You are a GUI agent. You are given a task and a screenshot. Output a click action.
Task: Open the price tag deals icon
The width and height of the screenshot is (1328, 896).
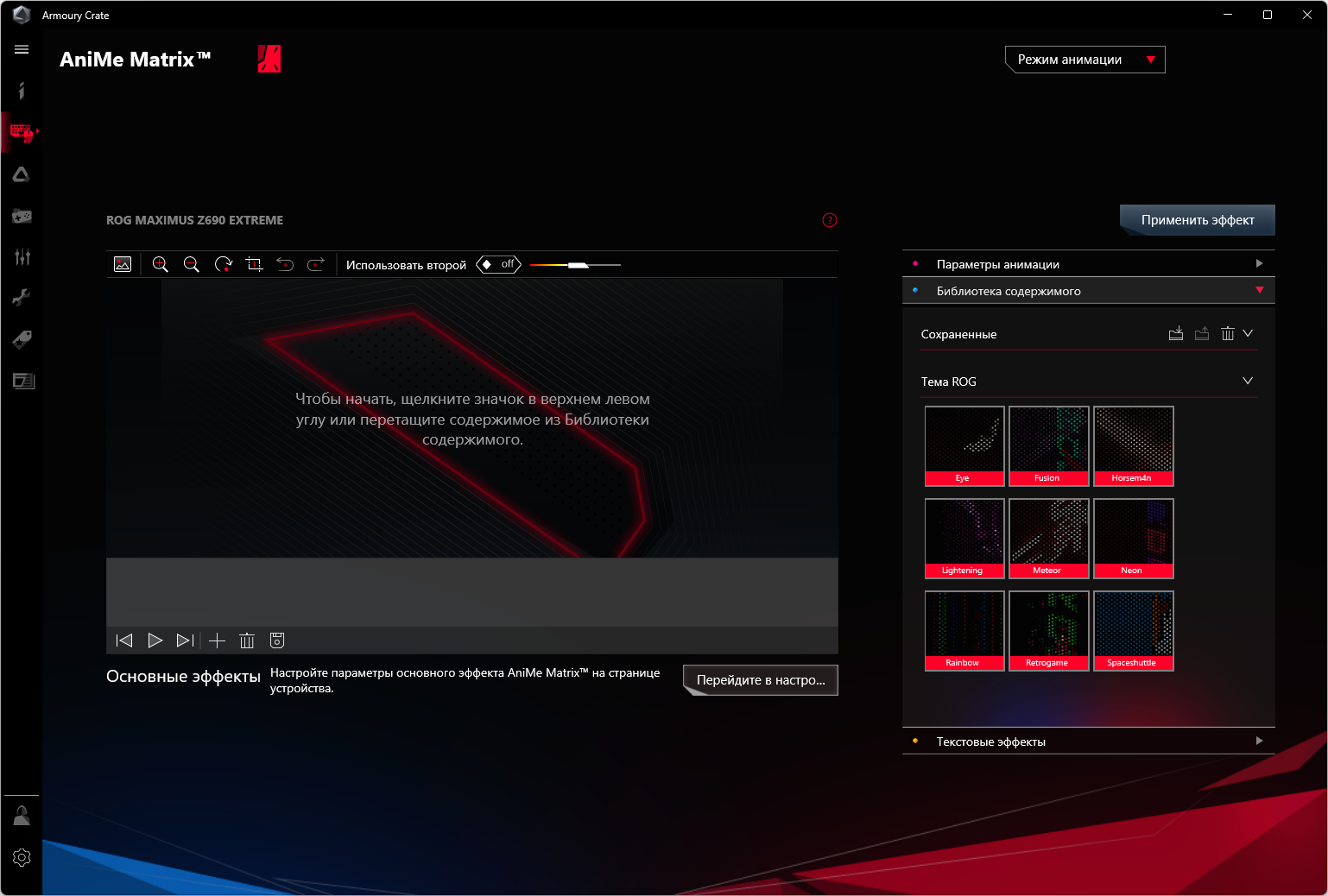22,339
